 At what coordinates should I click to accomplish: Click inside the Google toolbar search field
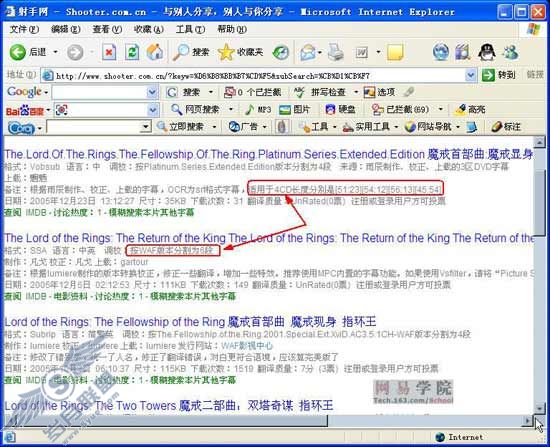click(100, 92)
